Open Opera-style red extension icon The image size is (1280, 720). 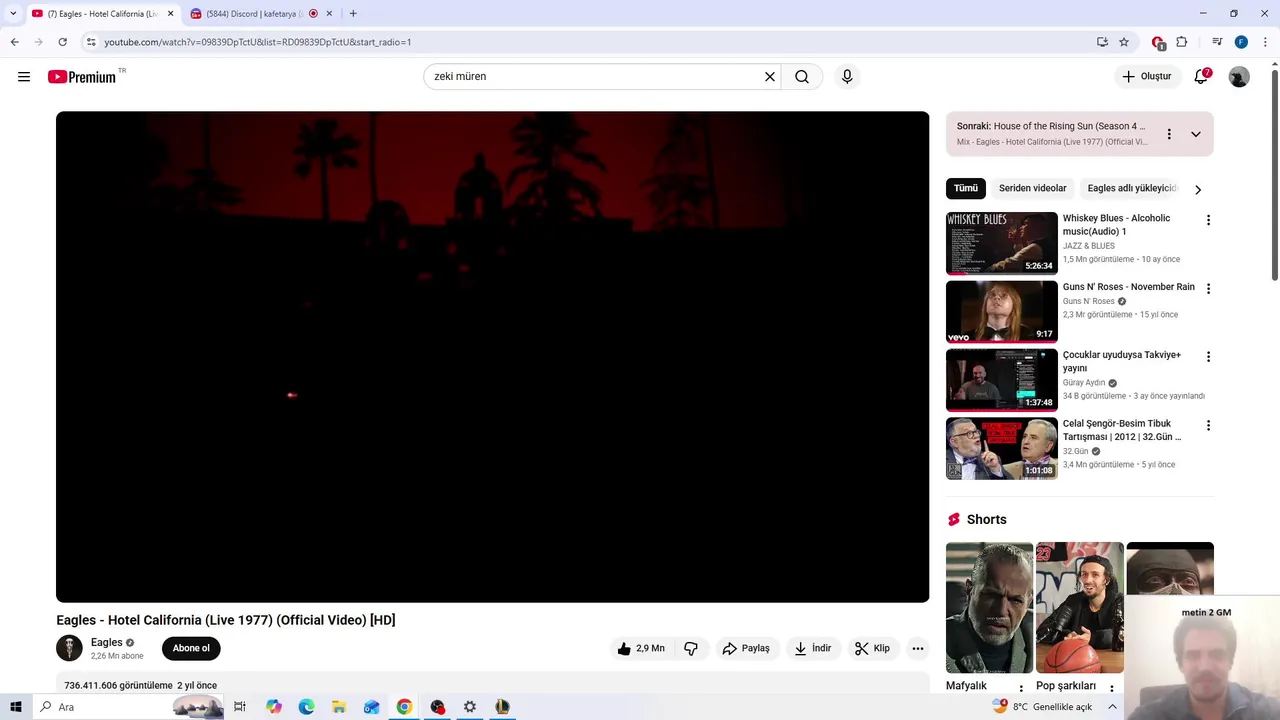[x=1158, y=42]
